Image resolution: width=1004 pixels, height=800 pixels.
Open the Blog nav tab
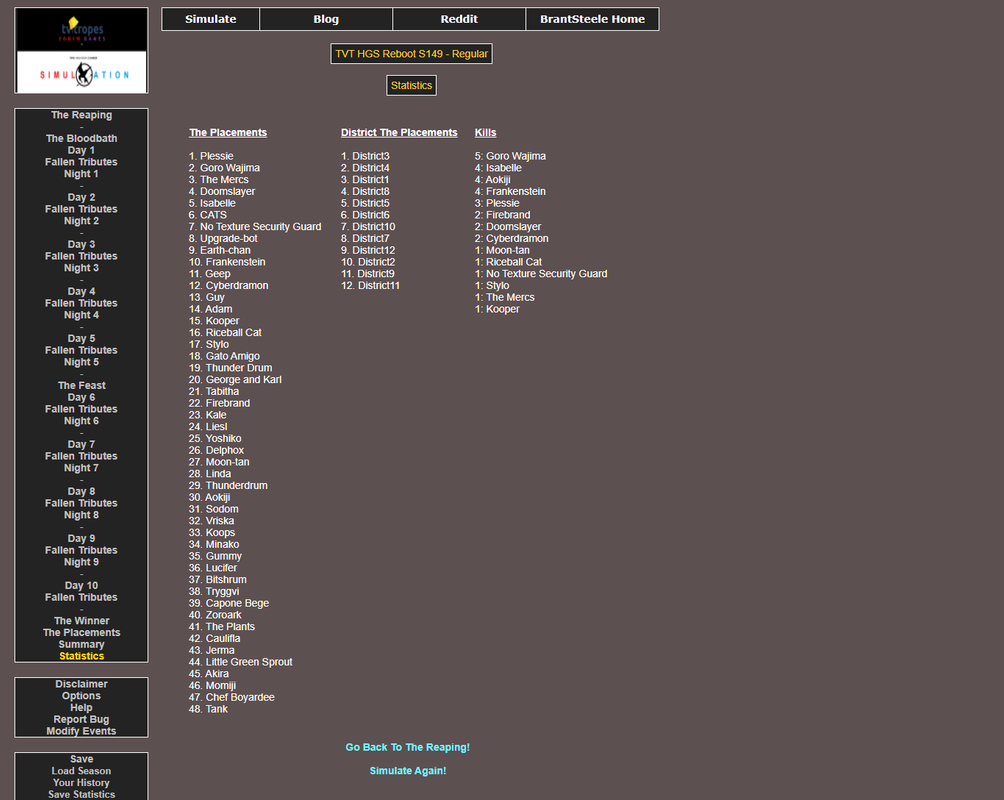point(326,19)
